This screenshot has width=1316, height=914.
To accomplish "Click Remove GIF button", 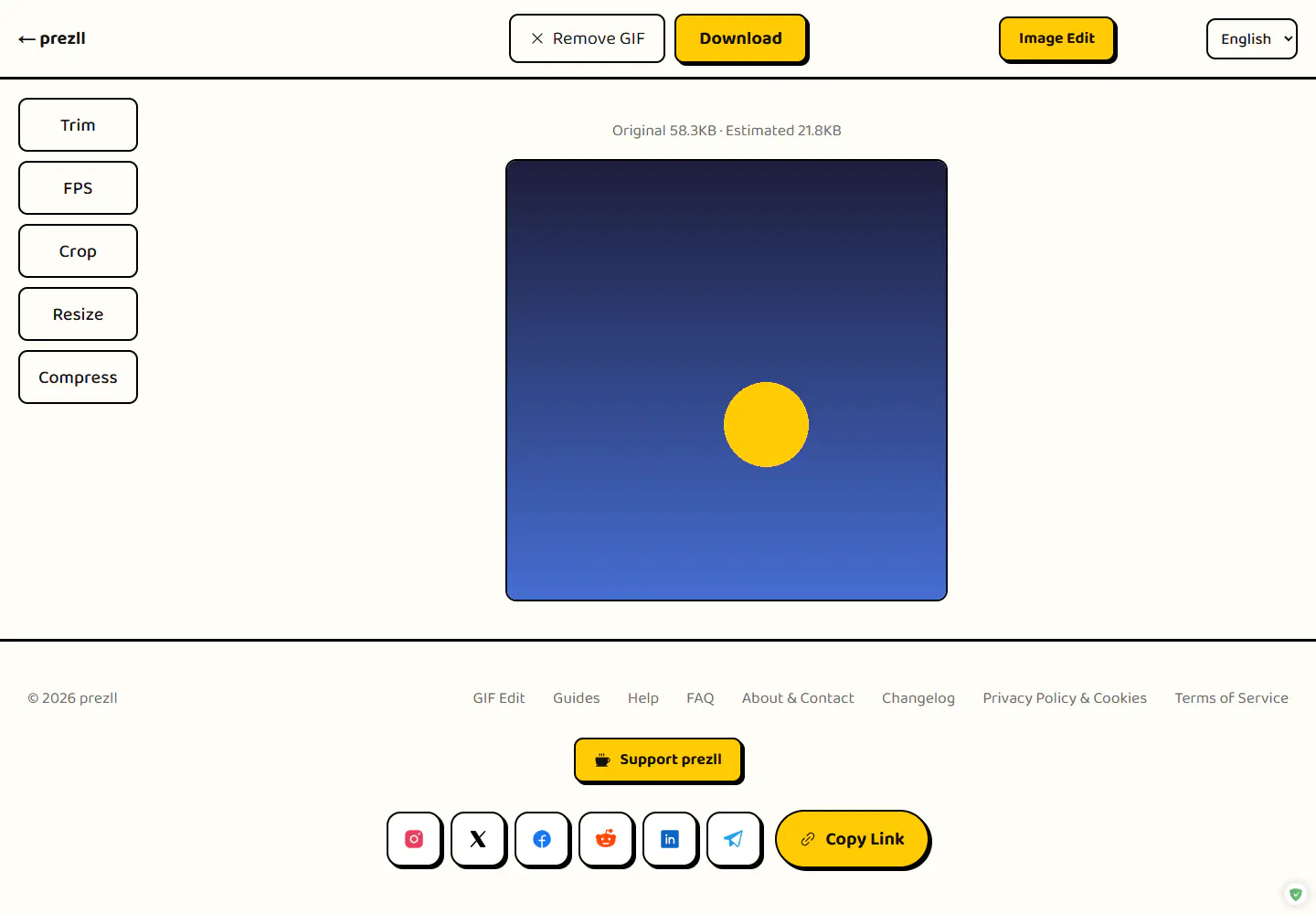I will [587, 38].
